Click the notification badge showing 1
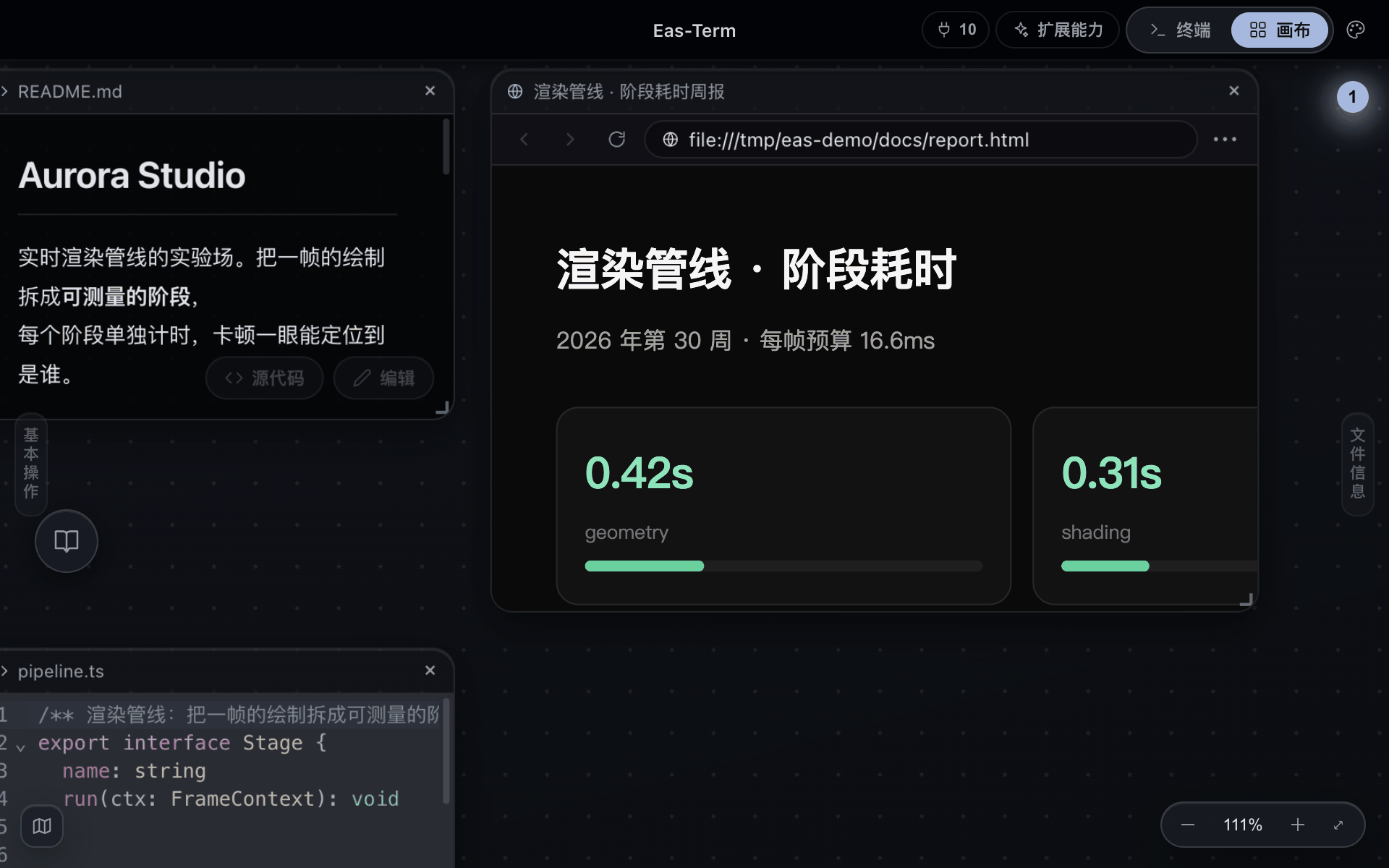This screenshot has height=868, width=1389. [1352, 97]
